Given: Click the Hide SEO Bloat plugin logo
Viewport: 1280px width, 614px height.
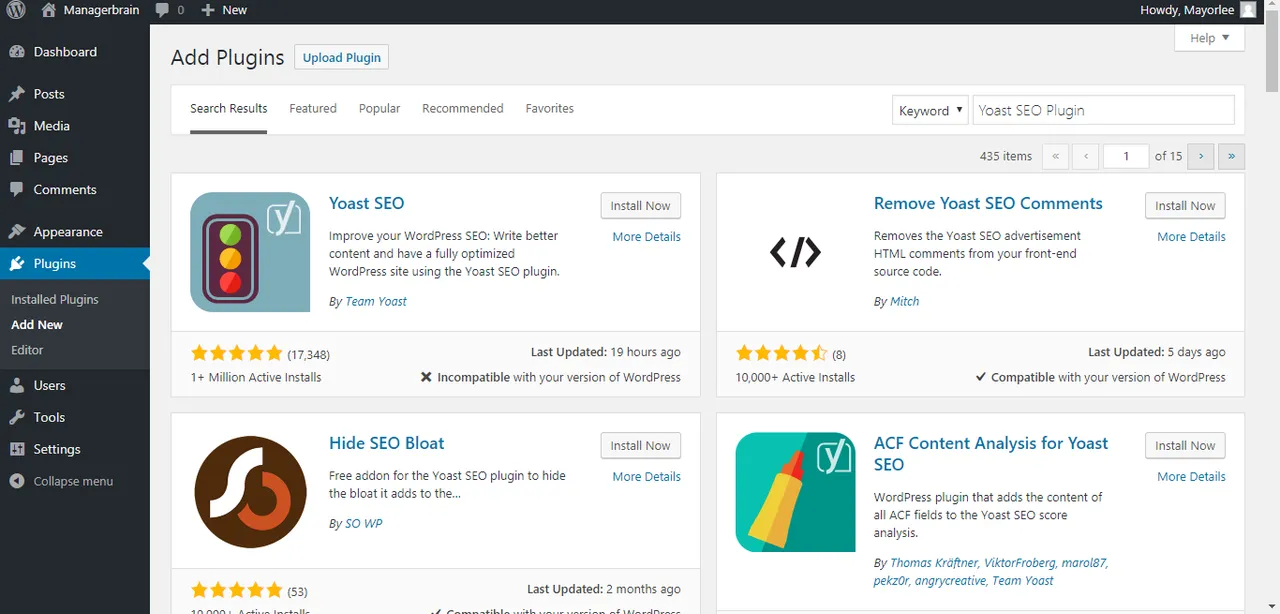Looking at the screenshot, I should tap(250, 492).
